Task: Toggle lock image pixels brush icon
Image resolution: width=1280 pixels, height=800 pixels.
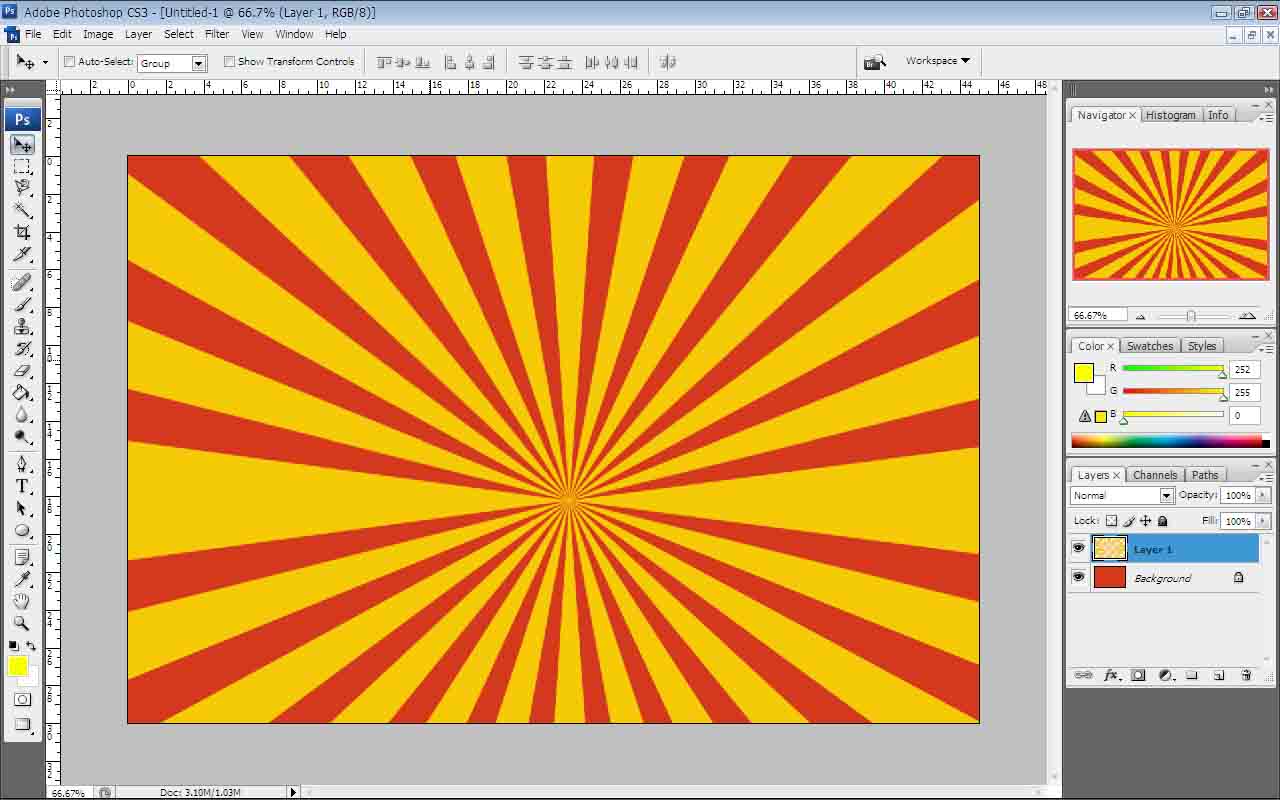Action: coord(1129,521)
